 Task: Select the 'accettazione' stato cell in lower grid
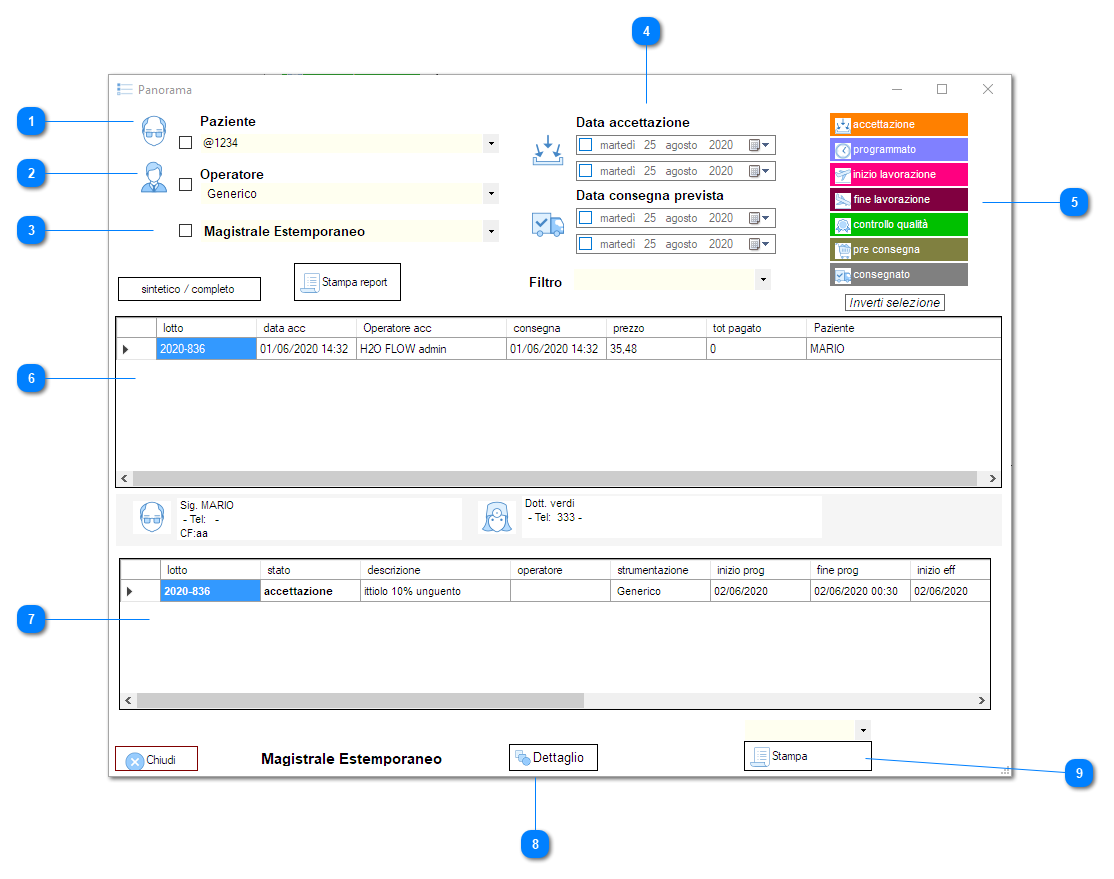point(310,591)
